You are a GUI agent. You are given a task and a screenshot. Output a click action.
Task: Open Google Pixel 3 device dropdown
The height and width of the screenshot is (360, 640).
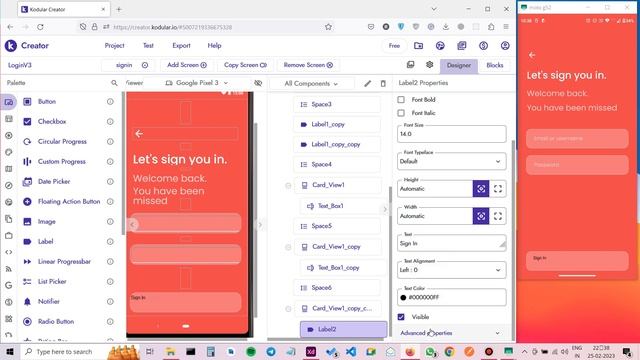click(x=197, y=83)
